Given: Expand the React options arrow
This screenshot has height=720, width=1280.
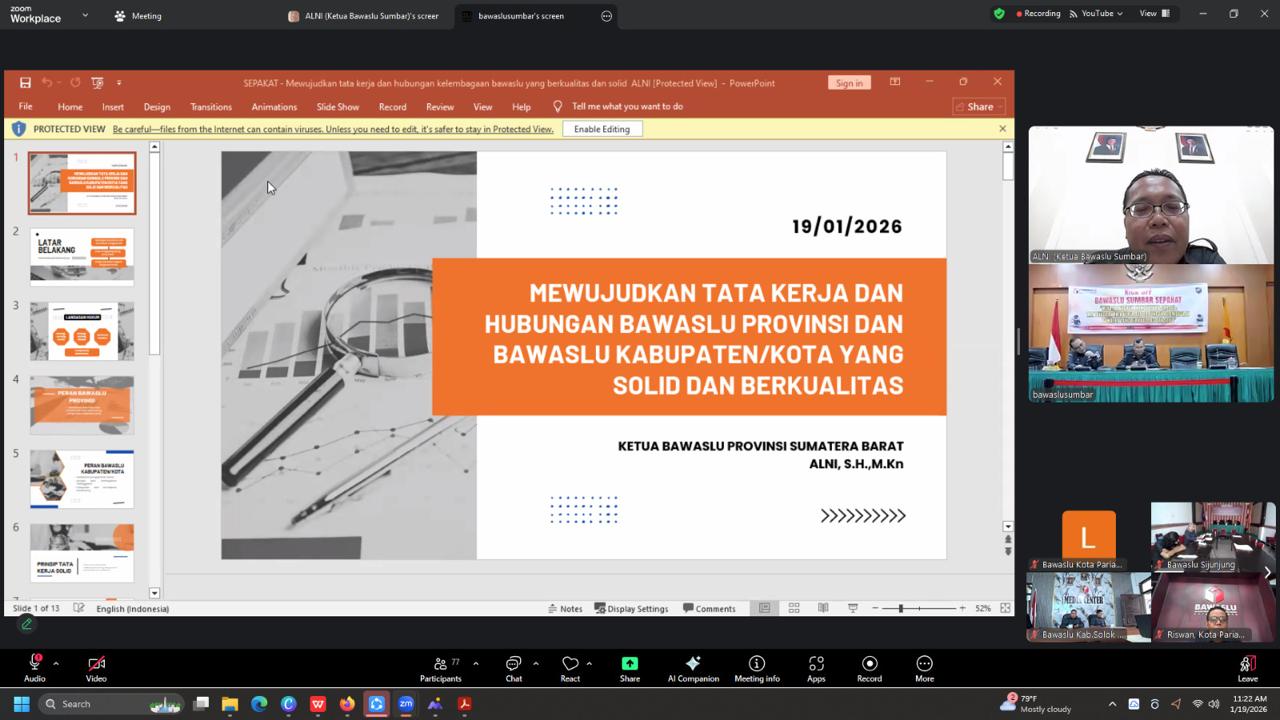Looking at the screenshot, I should click(589, 663).
